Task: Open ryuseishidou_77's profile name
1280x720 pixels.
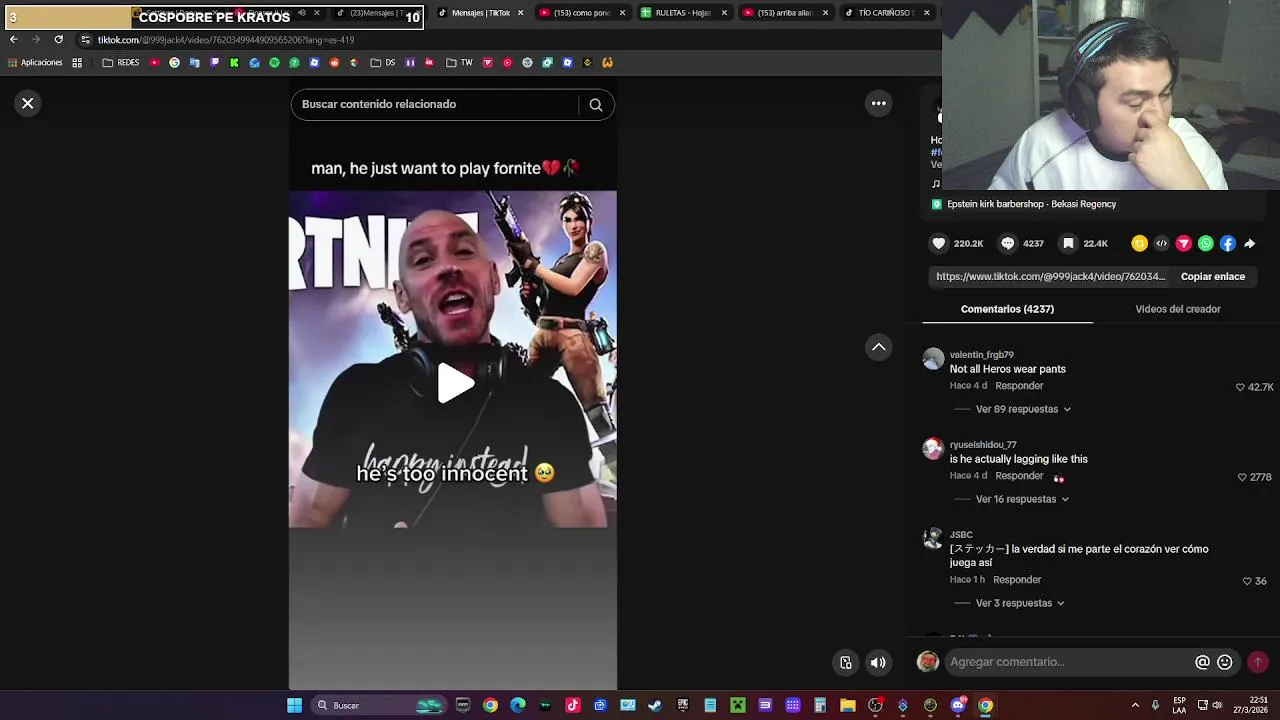Action: coord(983,445)
